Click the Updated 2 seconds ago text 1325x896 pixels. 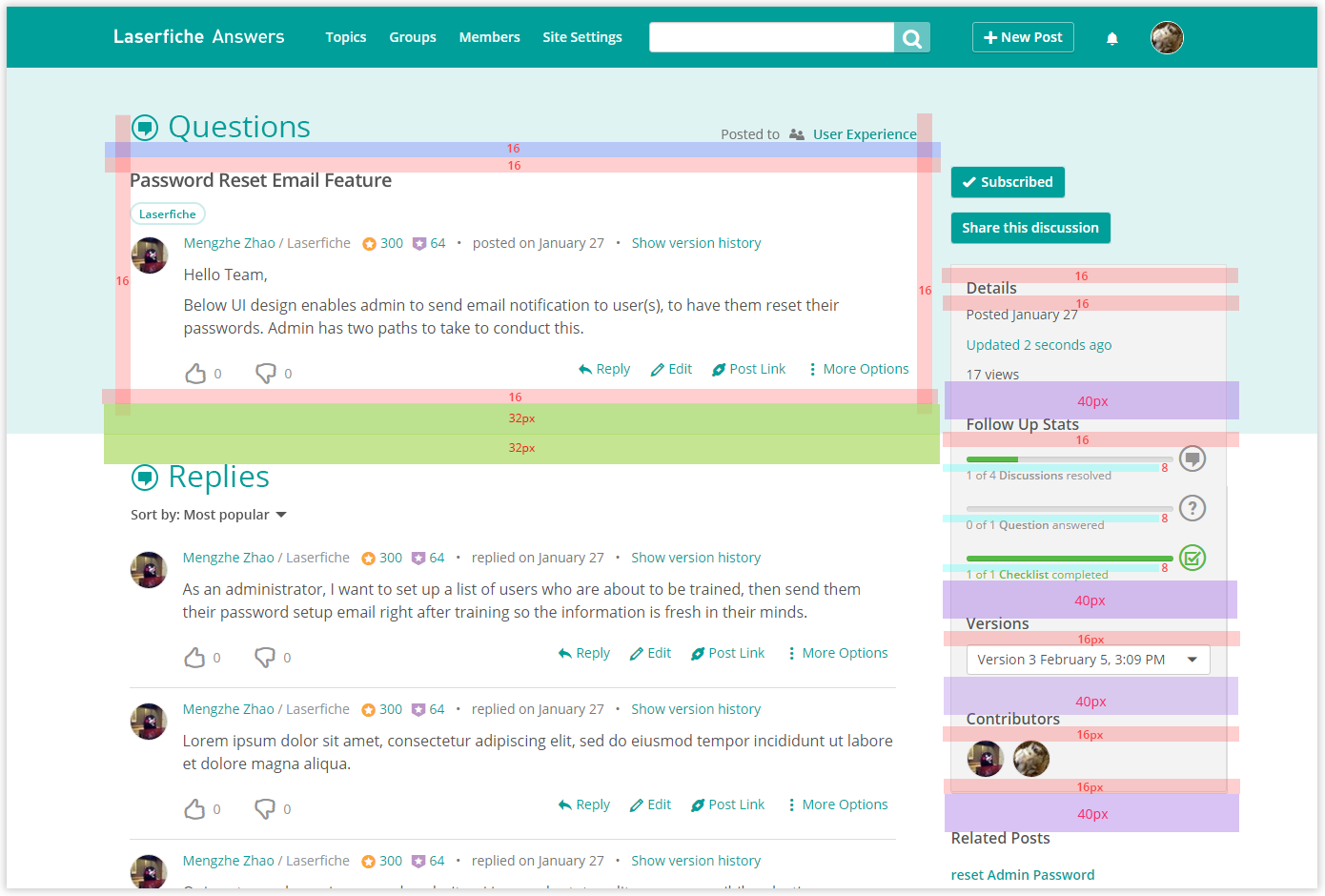coord(1039,345)
